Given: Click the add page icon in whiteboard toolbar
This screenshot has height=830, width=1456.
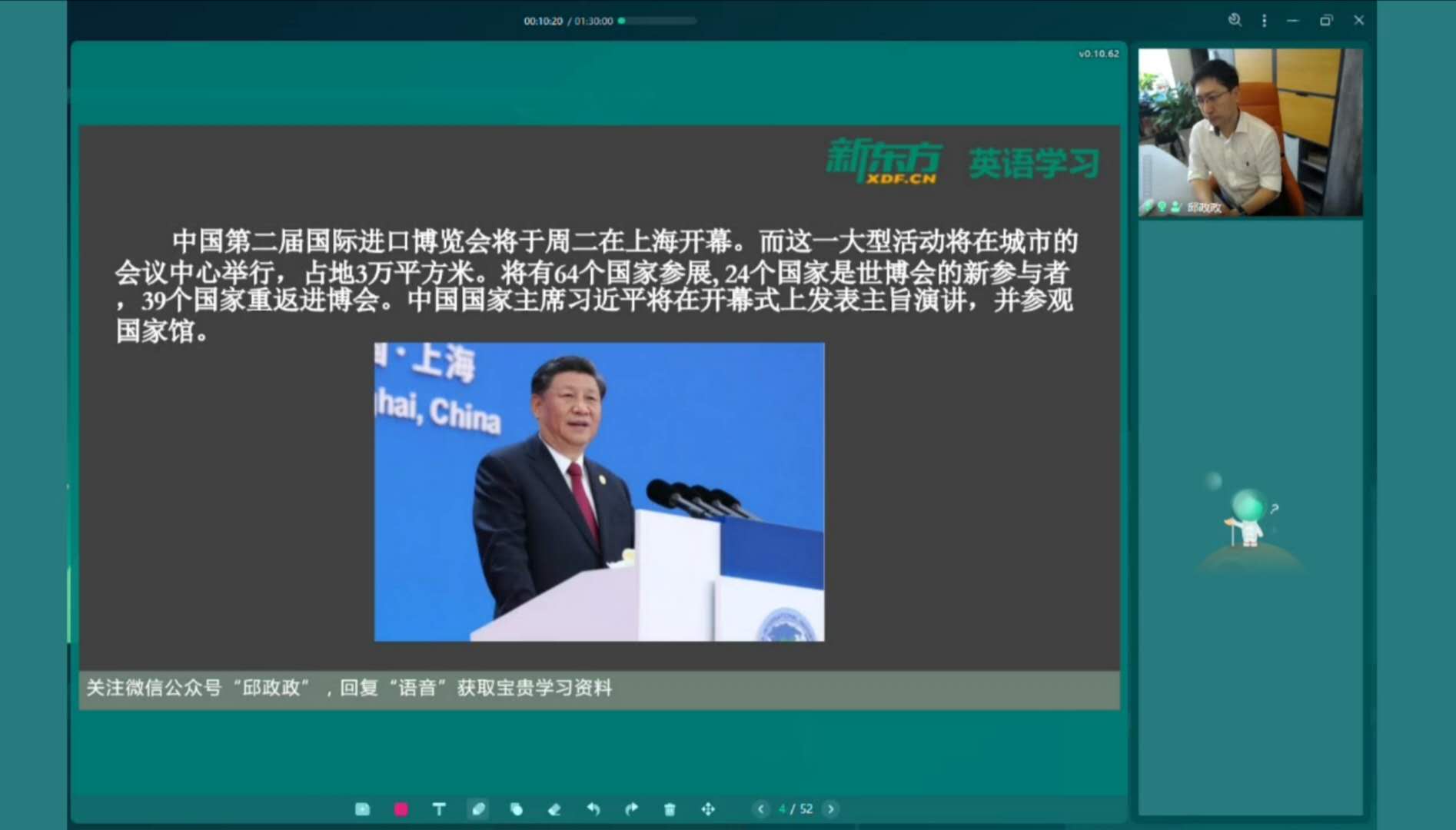Looking at the screenshot, I should 363,809.
